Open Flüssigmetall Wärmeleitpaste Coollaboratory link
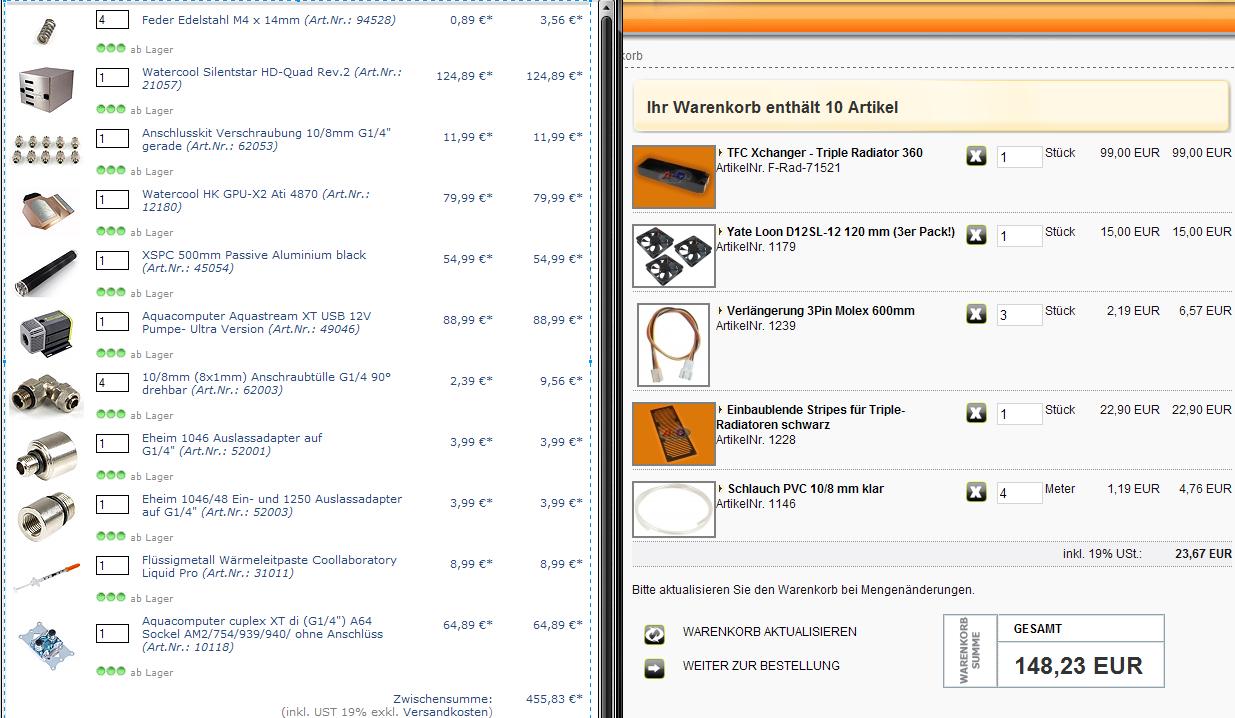1235x718 pixels. click(269, 566)
